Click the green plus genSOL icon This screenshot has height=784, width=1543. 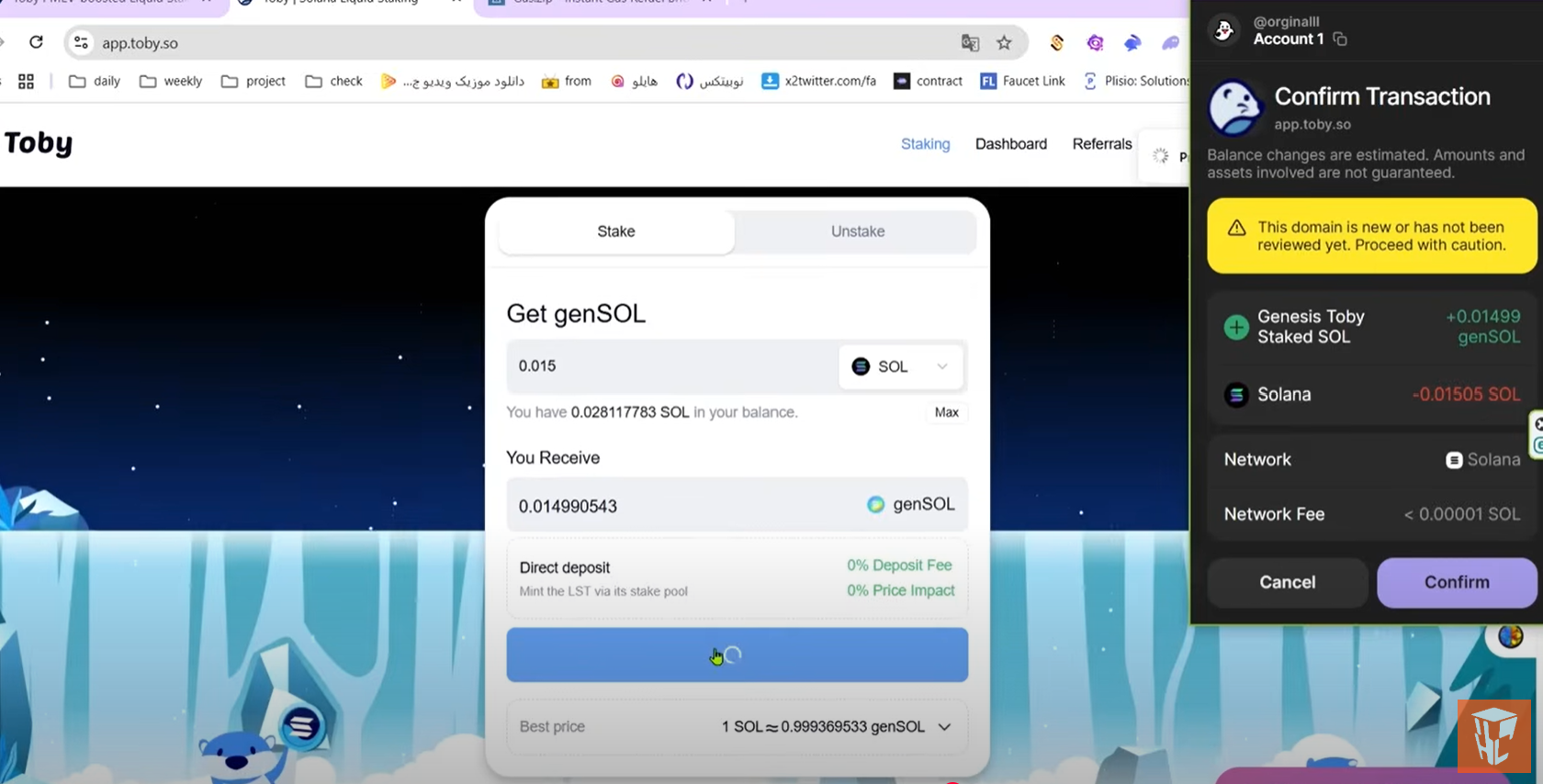coord(1236,327)
